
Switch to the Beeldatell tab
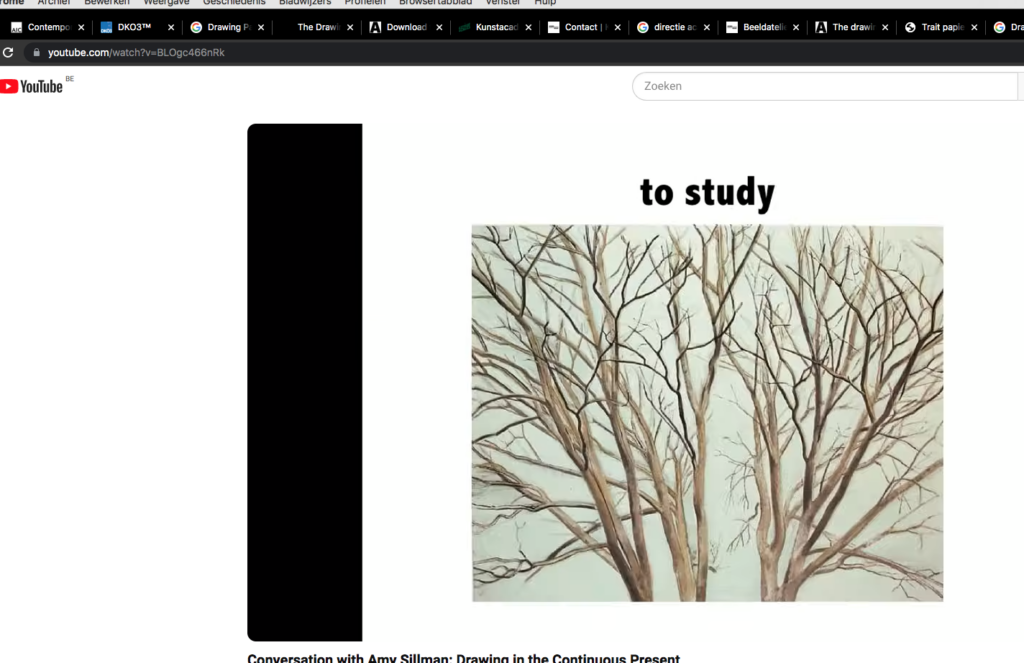tap(764, 27)
